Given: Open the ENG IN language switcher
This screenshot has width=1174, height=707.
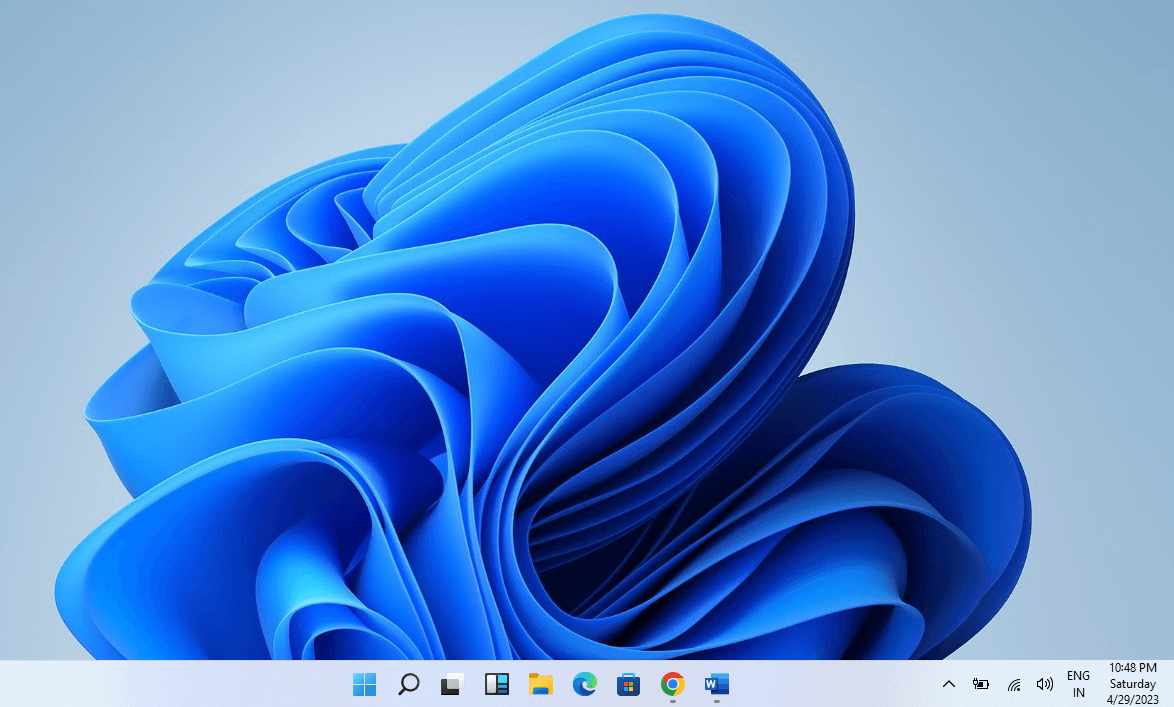Looking at the screenshot, I should 1078,684.
